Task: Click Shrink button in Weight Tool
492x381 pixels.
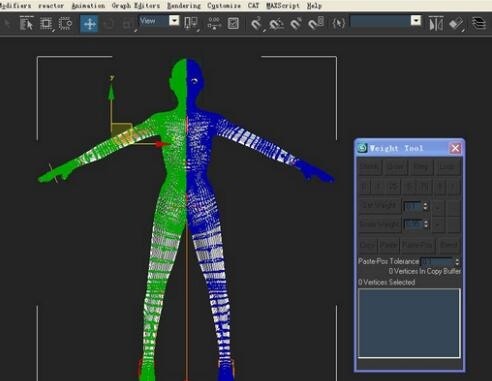Action: pyautogui.click(x=369, y=167)
